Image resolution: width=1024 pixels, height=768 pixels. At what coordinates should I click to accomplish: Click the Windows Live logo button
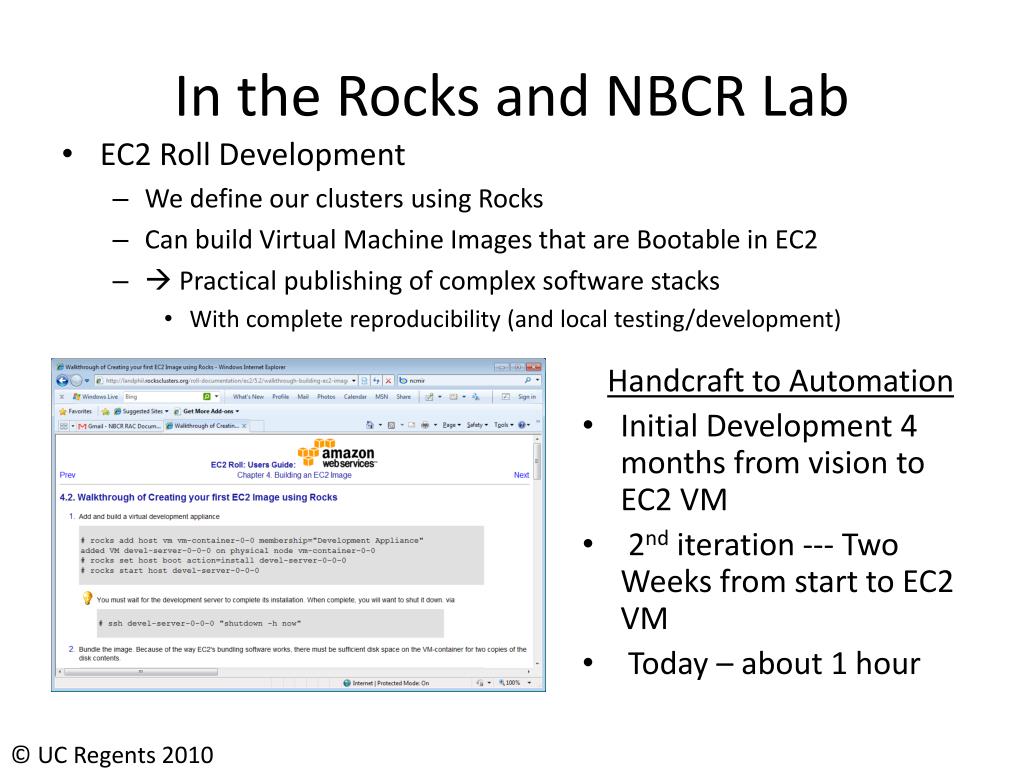95,396
